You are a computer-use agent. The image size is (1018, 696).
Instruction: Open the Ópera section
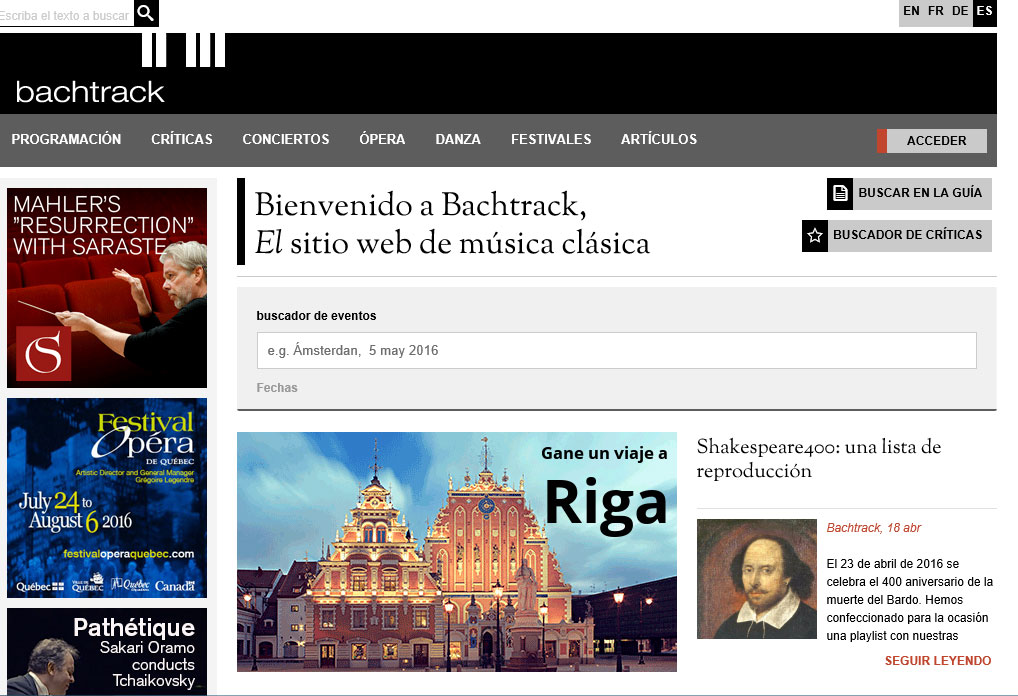point(382,139)
